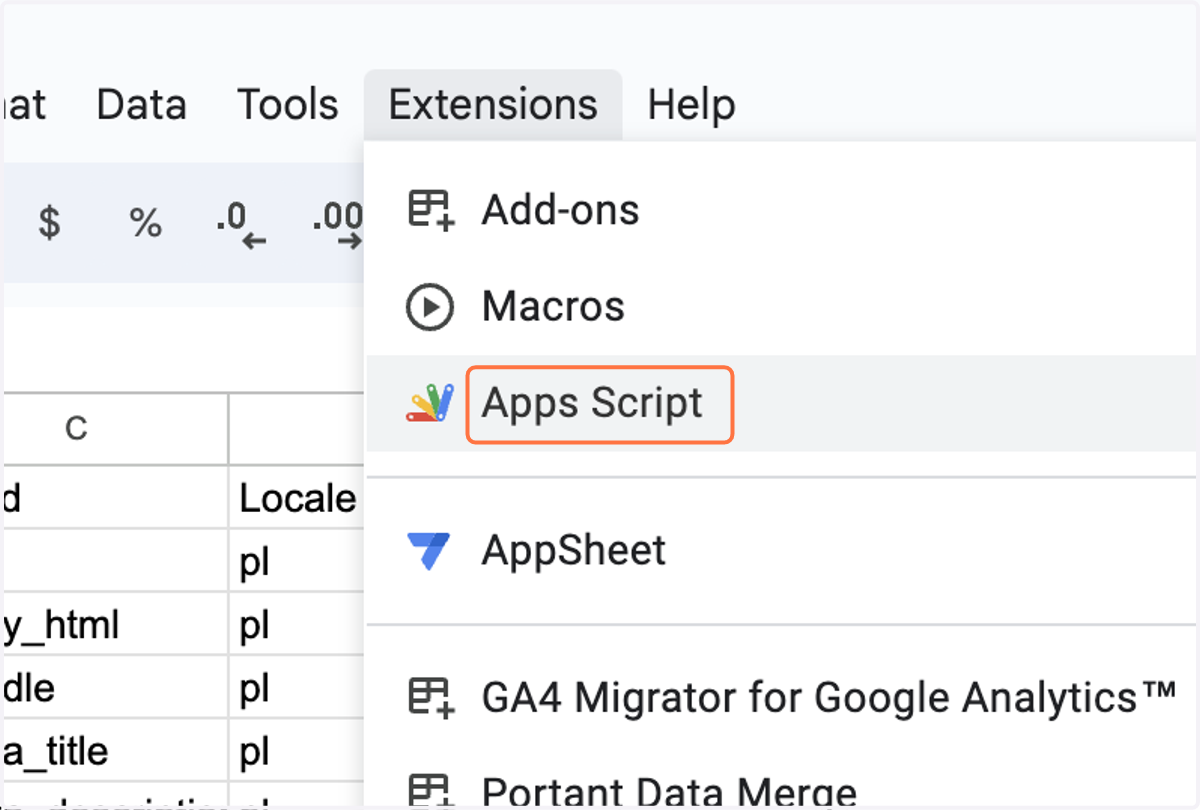Click the Extensions menu
The width and height of the screenshot is (1200, 810).
coord(493,104)
